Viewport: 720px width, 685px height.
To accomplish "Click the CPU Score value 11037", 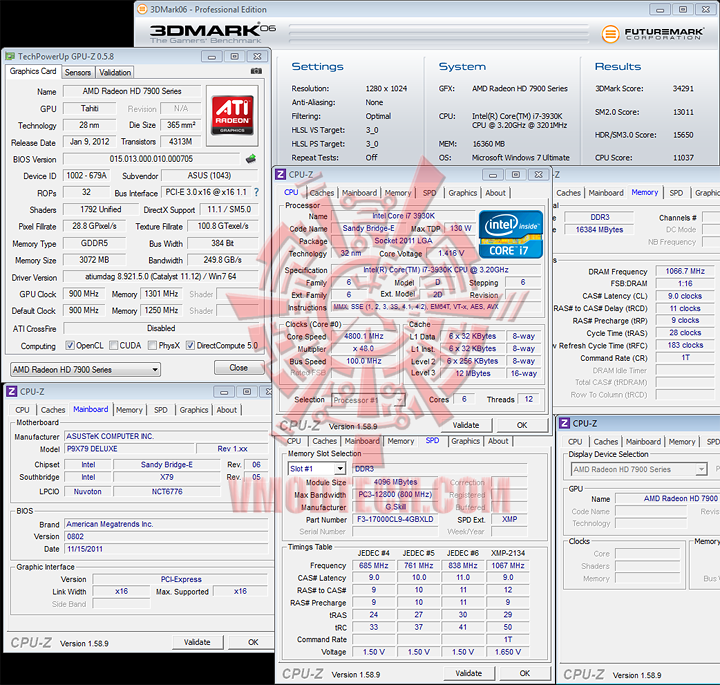I will click(x=683, y=158).
